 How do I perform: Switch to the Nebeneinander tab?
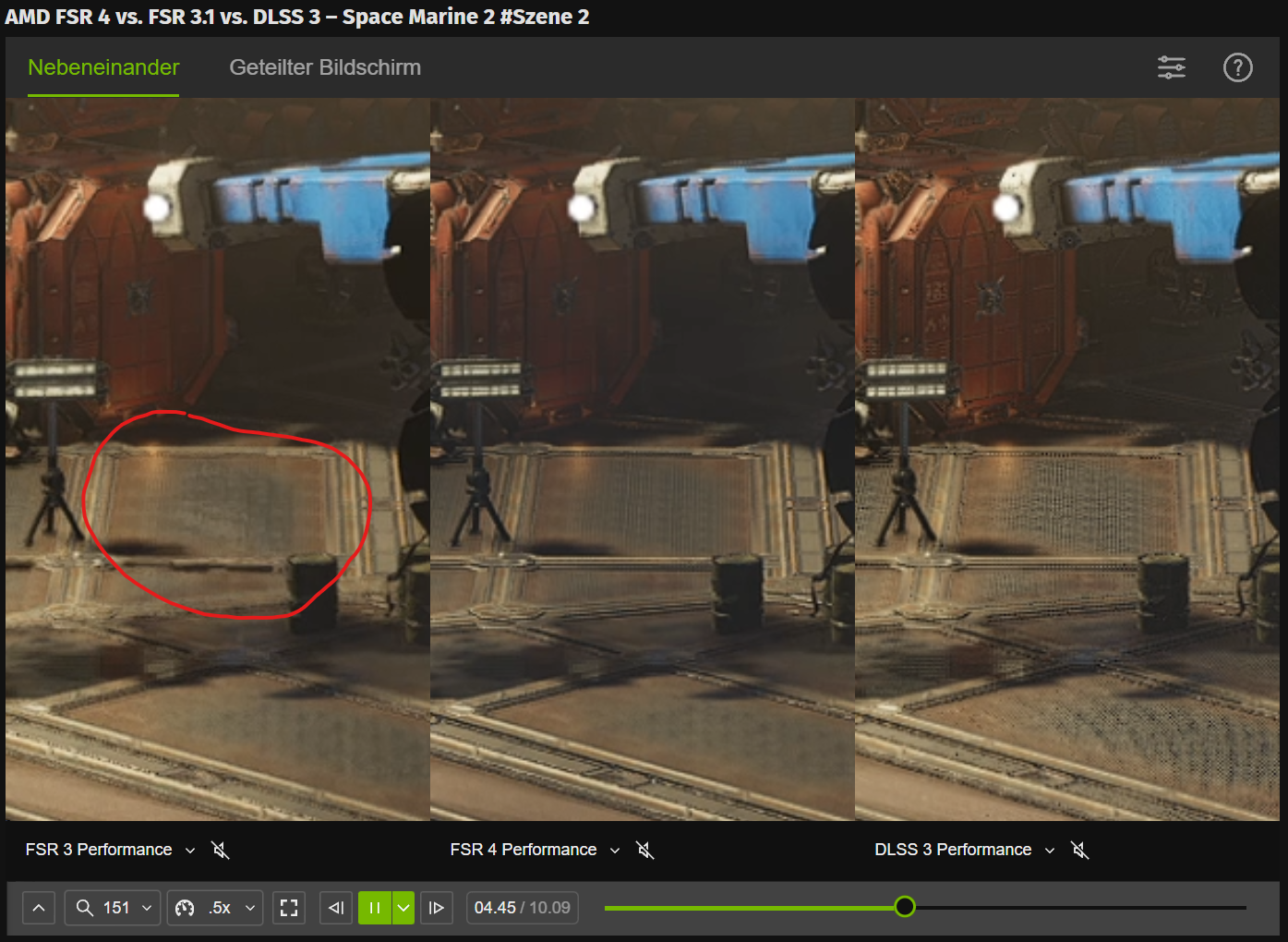pyautogui.click(x=103, y=67)
